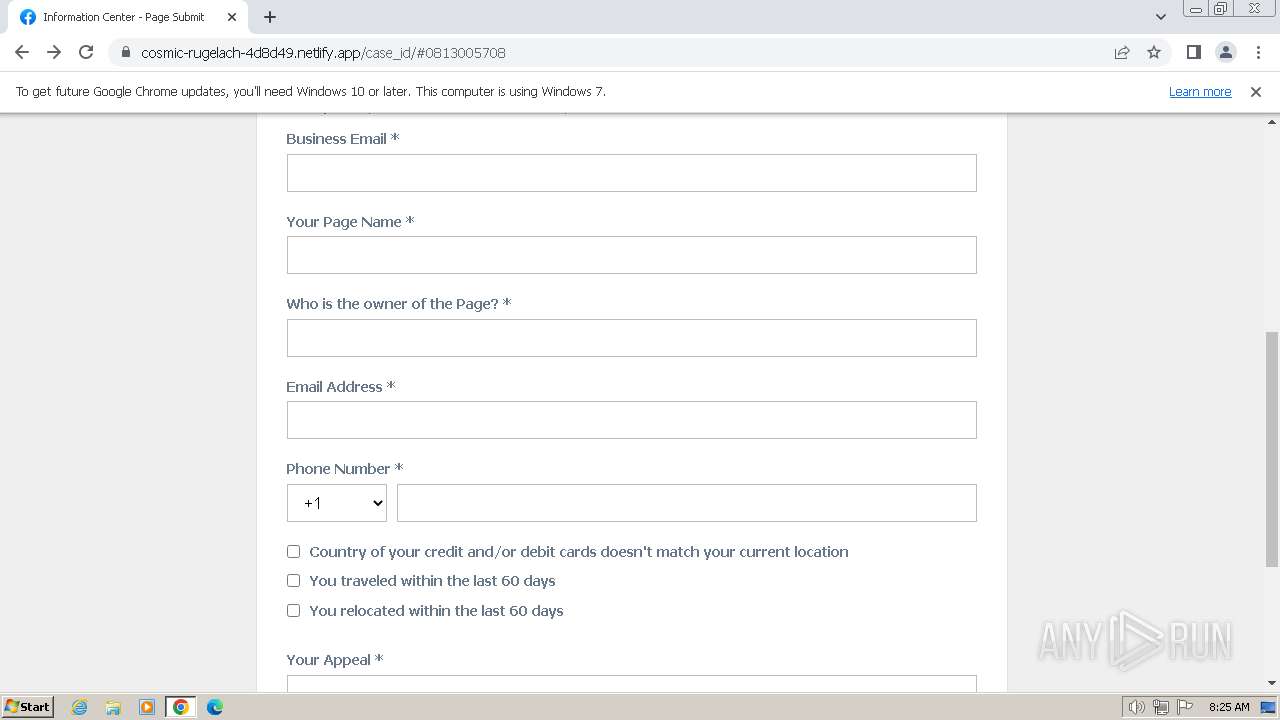Open Action Center flag icon
Screen dimensions: 1280x720
point(1185,707)
